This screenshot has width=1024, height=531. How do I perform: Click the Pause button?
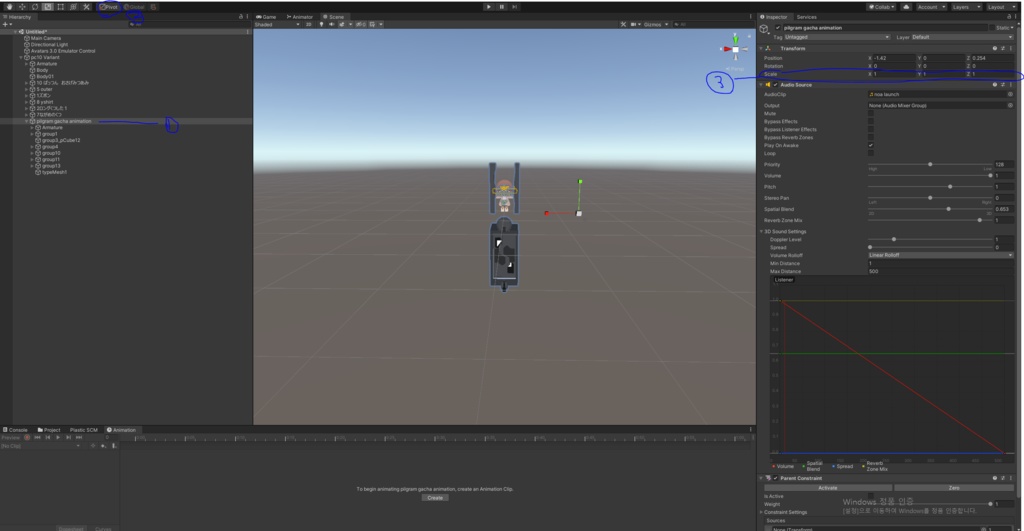pos(502,7)
